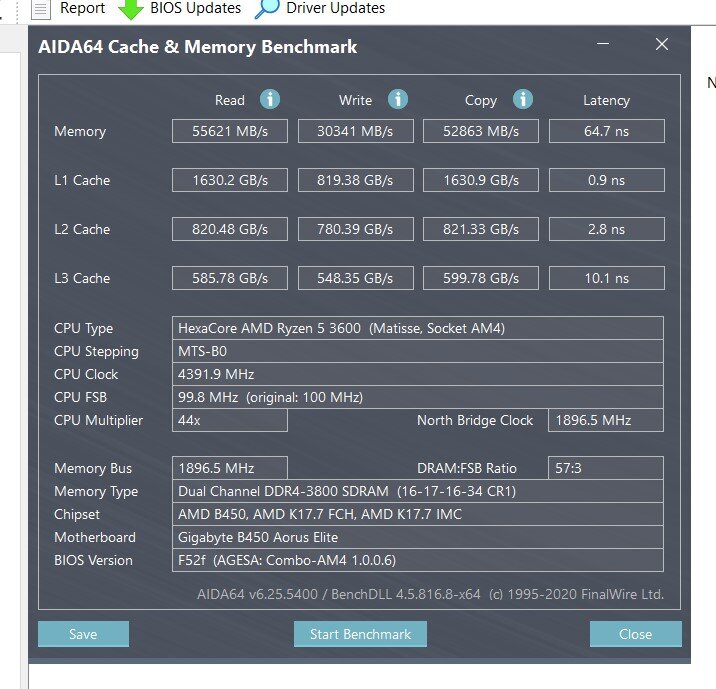Click Motherboard value Gigabyte B450 Aorus Elite
The width and height of the screenshot is (716, 689).
click(418, 537)
